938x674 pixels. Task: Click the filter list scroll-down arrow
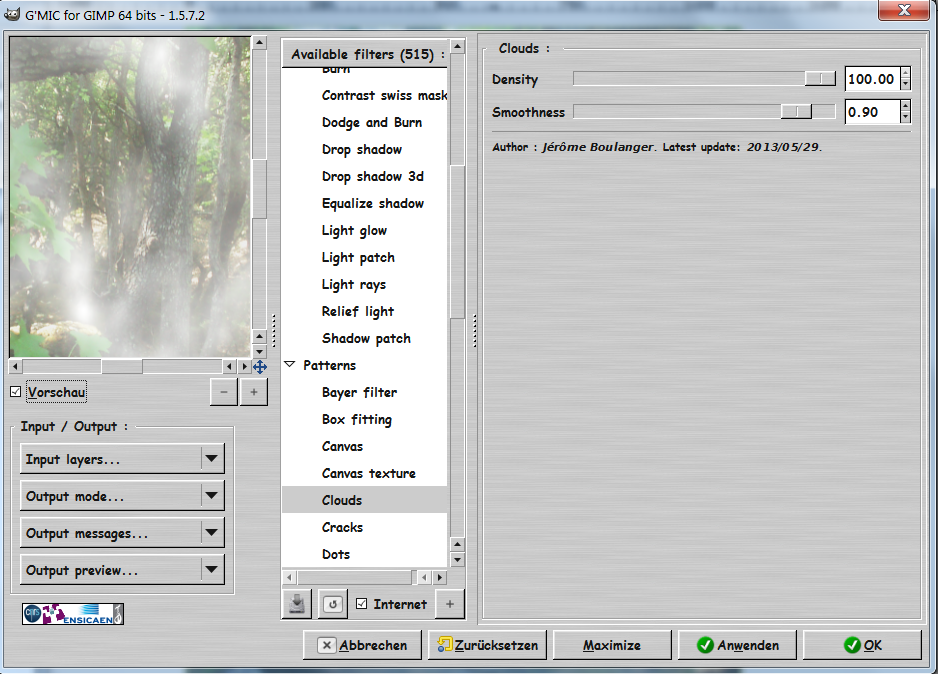[458, 560]
